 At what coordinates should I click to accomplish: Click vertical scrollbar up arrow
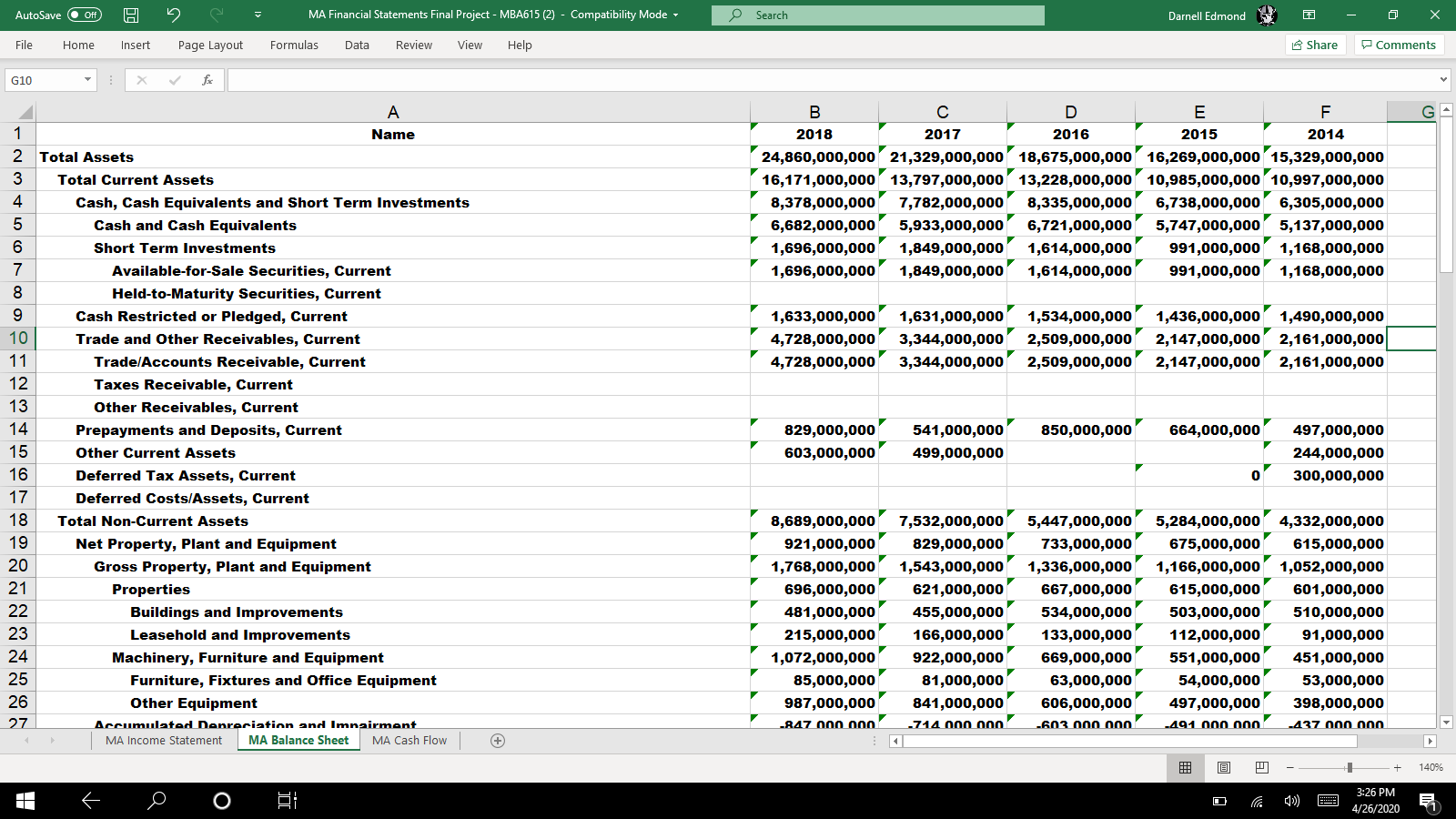tap(1447, 110)
